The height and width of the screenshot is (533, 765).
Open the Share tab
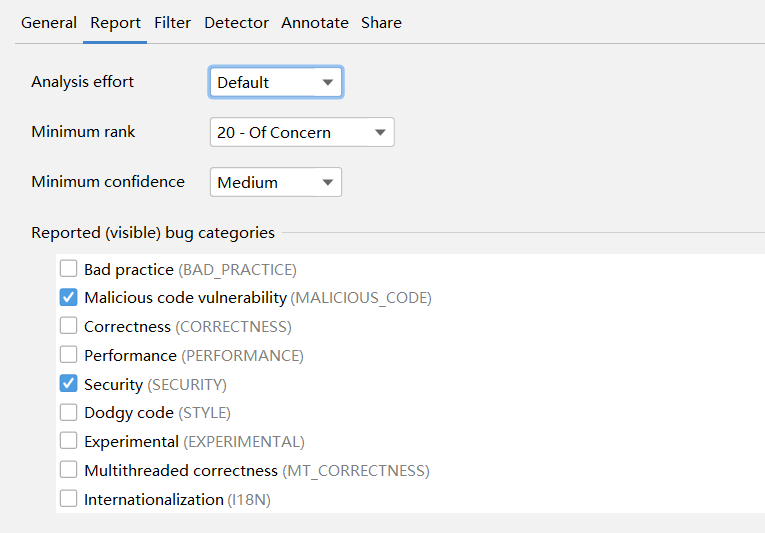click(381, 22)
